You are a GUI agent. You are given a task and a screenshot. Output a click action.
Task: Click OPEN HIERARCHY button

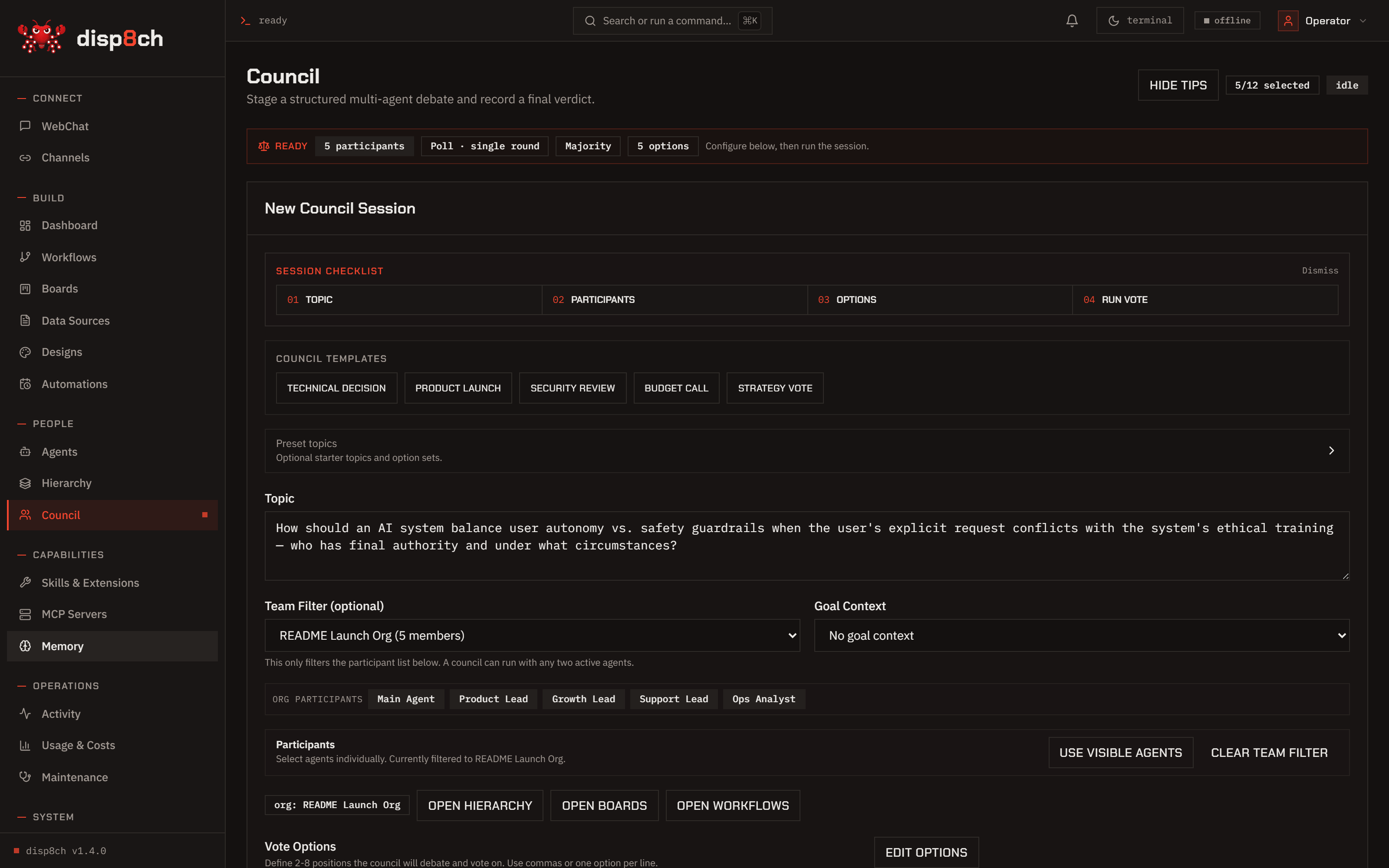click(x=480, y=806)
